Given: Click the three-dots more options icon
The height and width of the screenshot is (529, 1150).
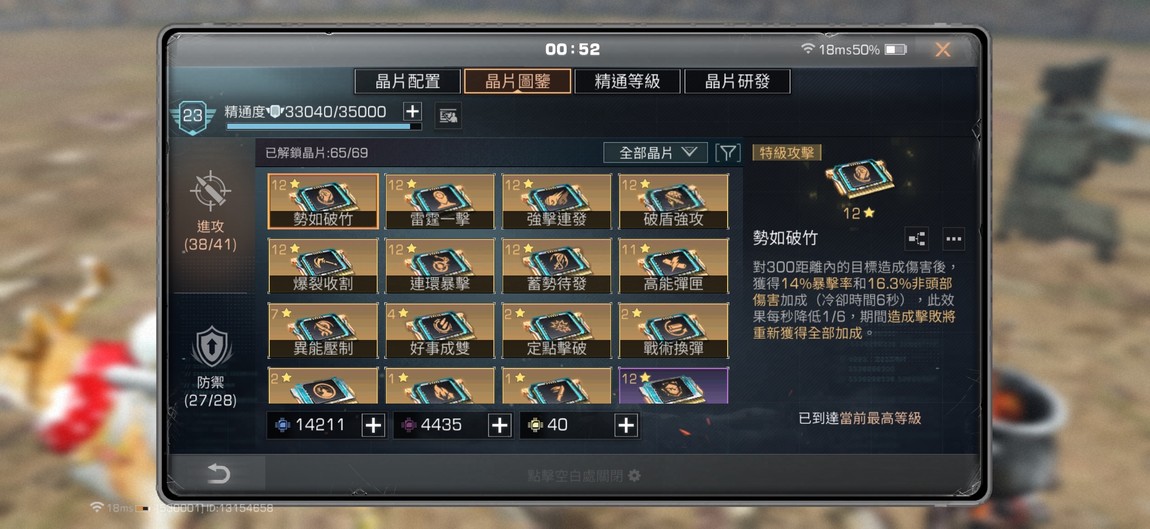Looking at the screenshot, I should tap(953, 238).
